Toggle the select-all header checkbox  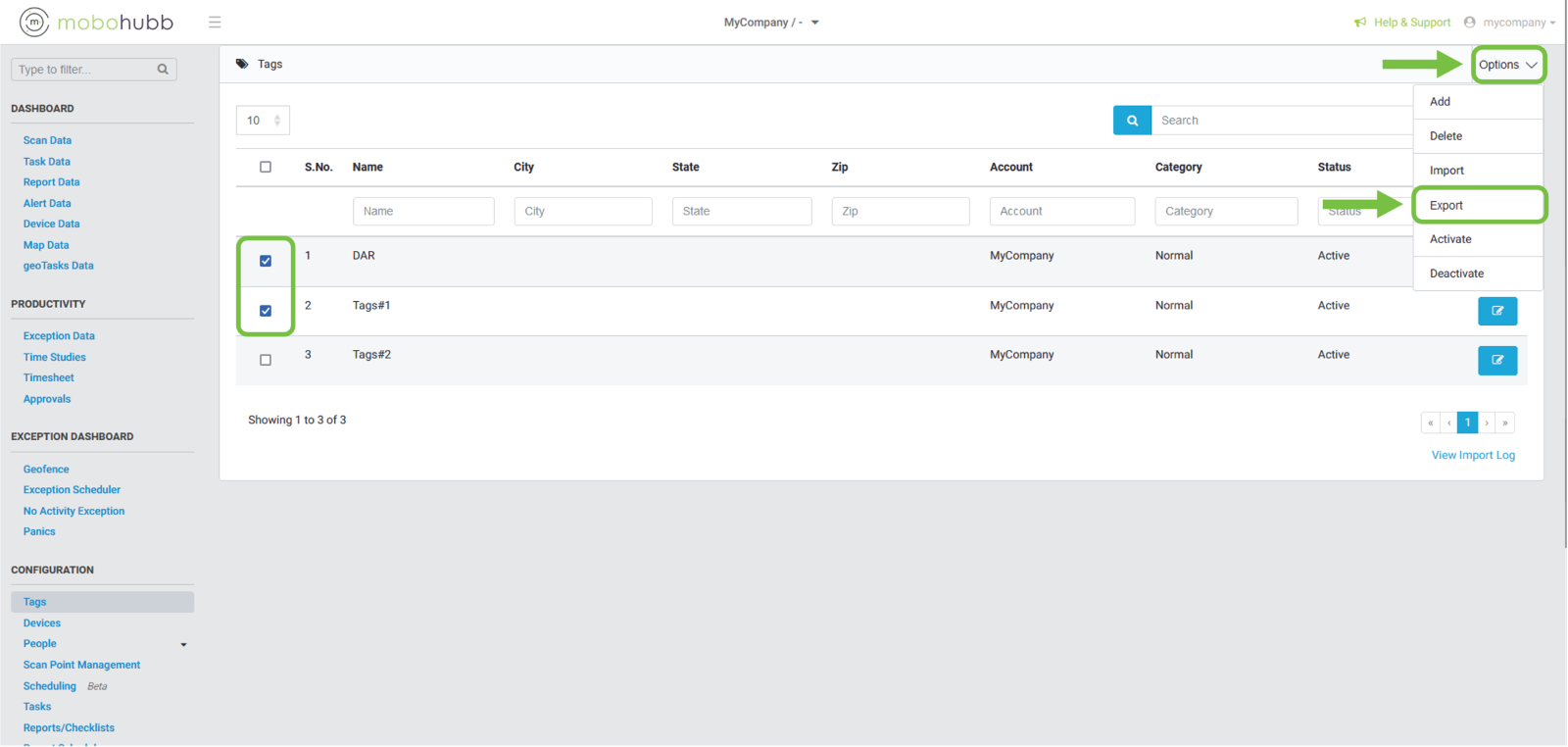266,167
